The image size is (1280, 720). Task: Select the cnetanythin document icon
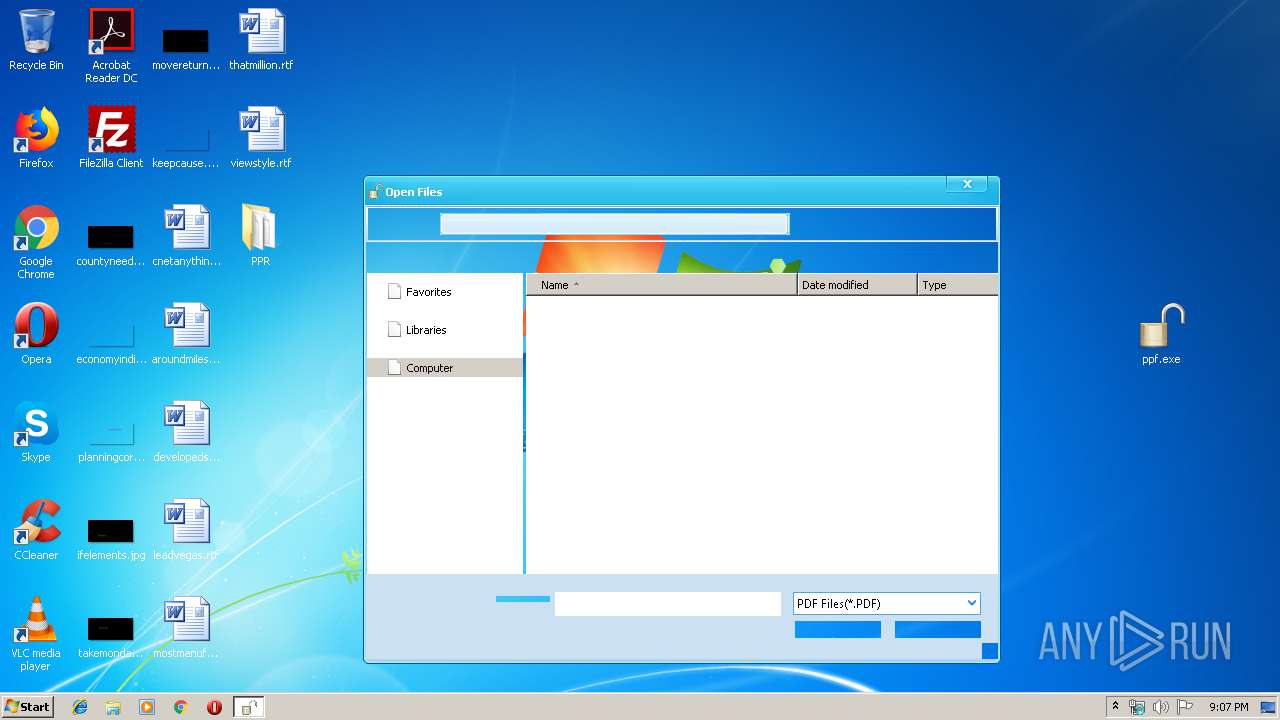click(186, 236)
